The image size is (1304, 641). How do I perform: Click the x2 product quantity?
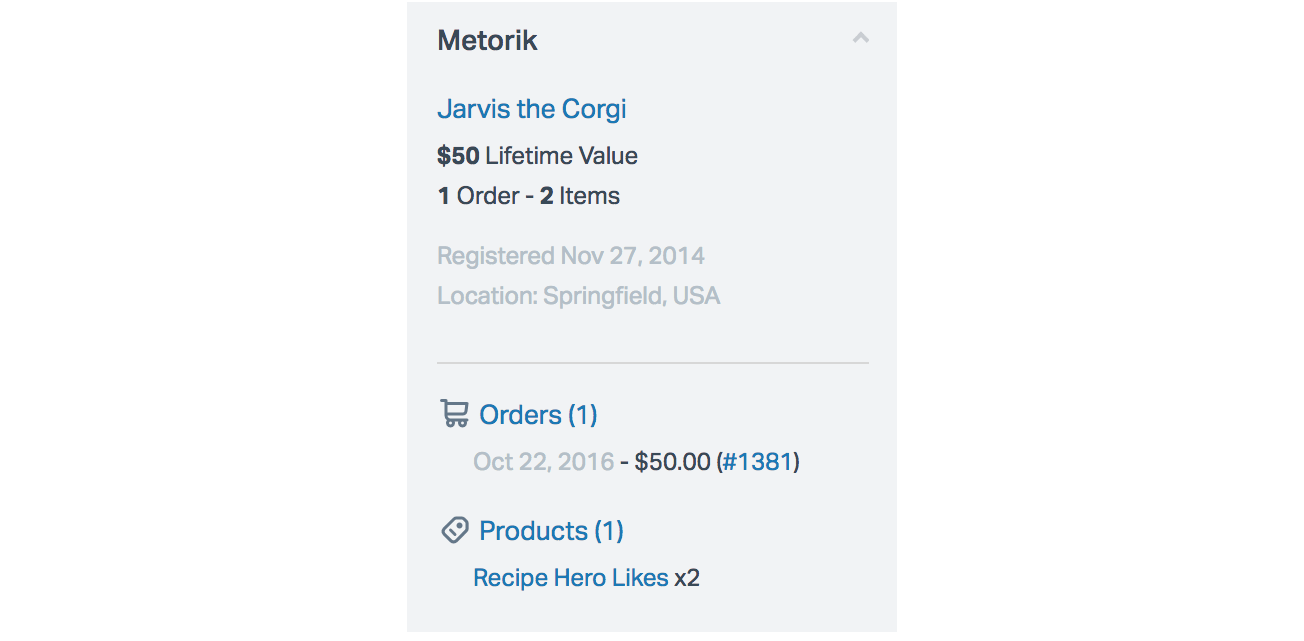[x=687, y=578]
